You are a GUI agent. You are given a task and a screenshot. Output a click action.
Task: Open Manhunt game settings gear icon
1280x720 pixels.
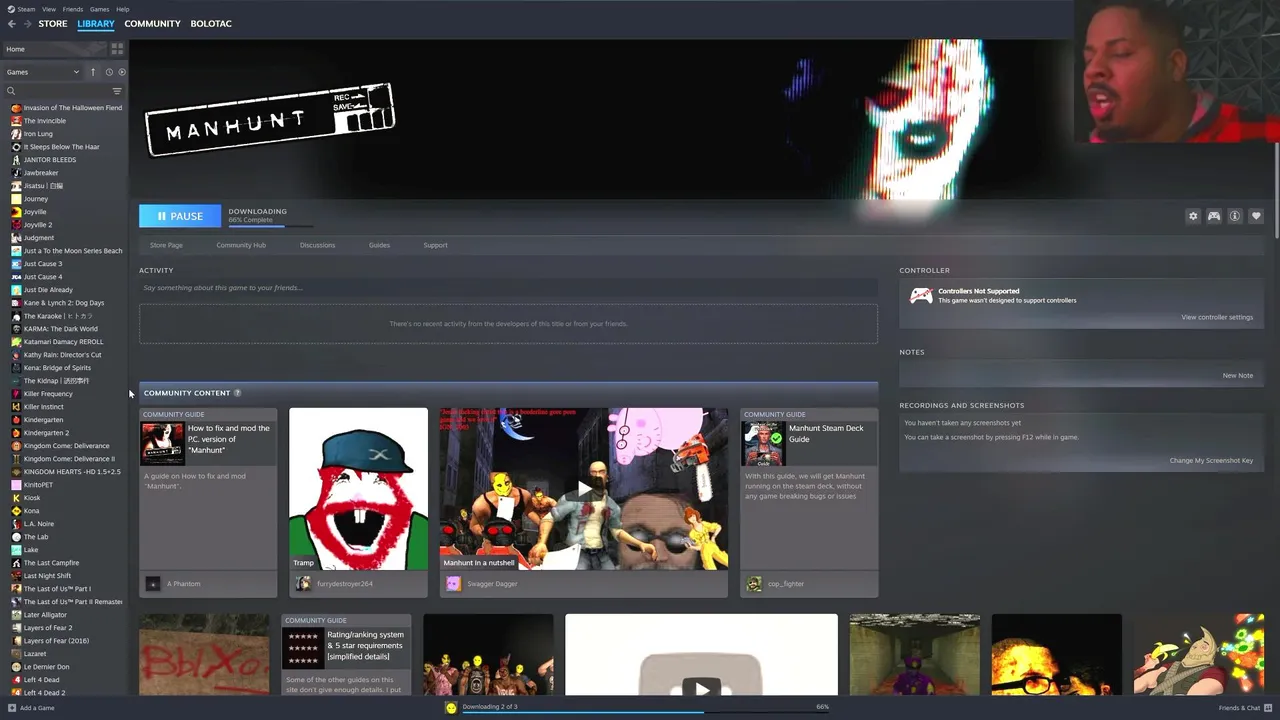tap(1193, 216)
